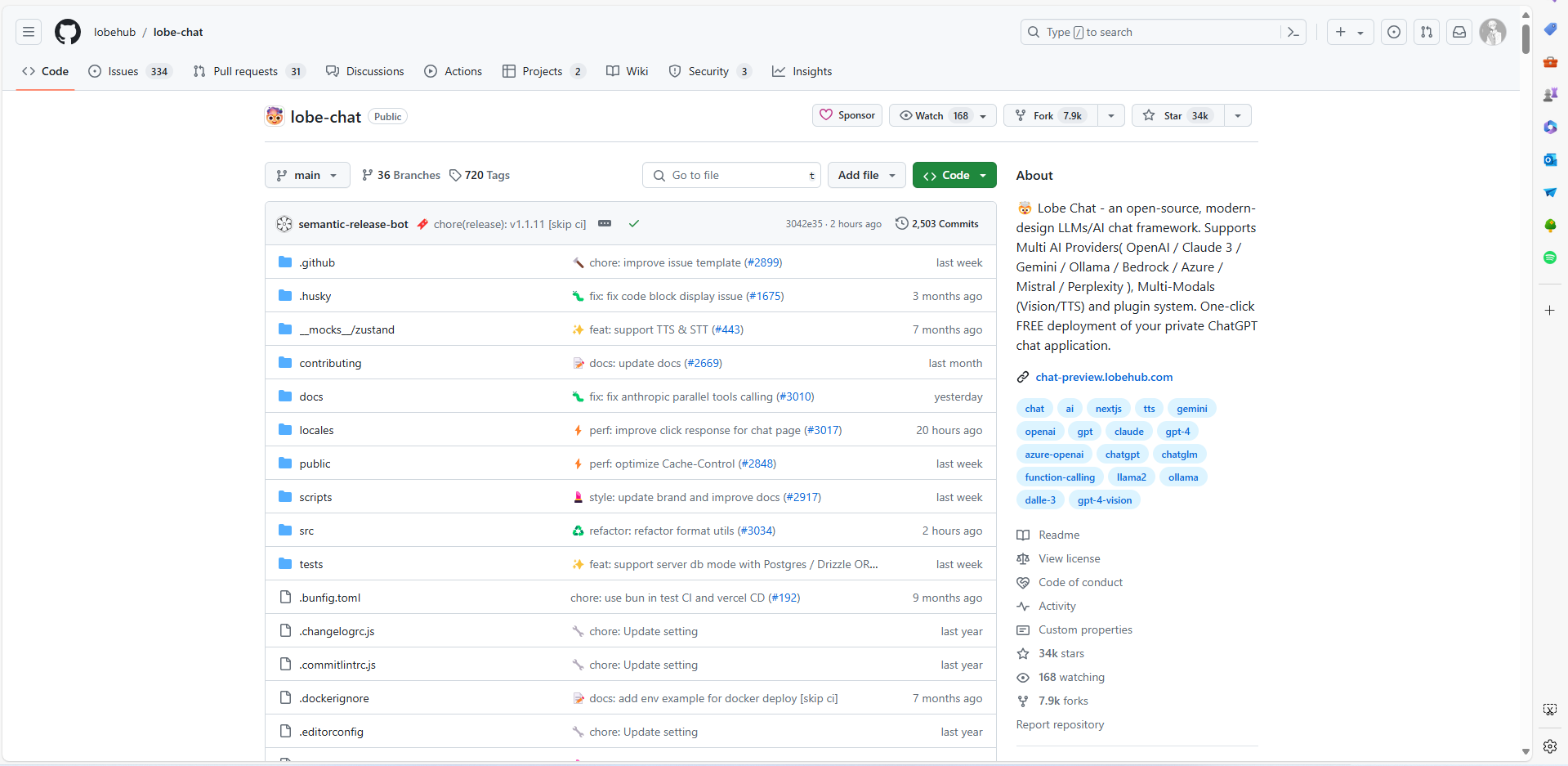The image size is (1568, 766).
Task: Open the Outlook icon in browser sidebar
Action: pos(1550,159)
